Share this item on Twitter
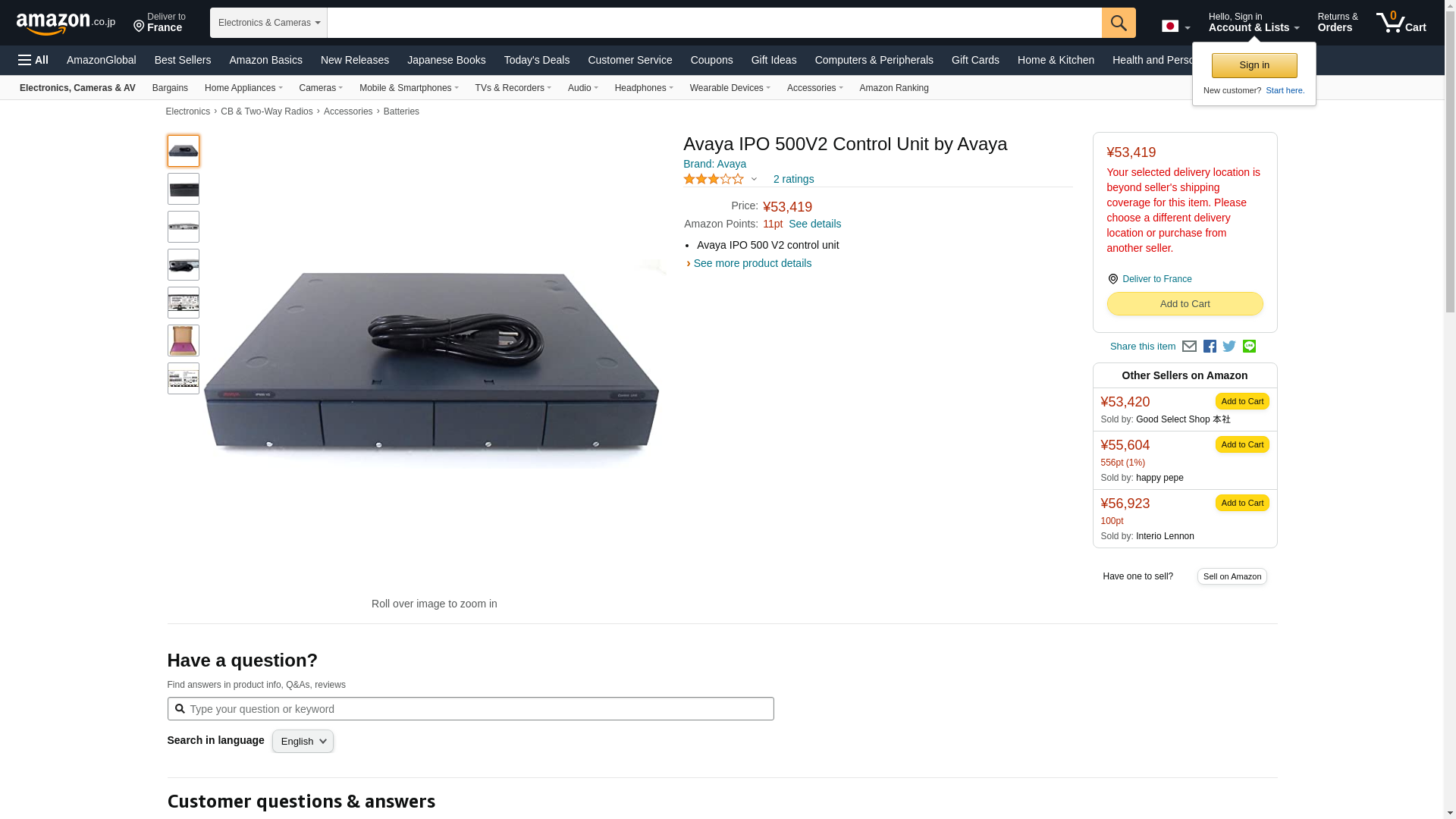Screen dimensions: 1456x819 click(1229, 347)
